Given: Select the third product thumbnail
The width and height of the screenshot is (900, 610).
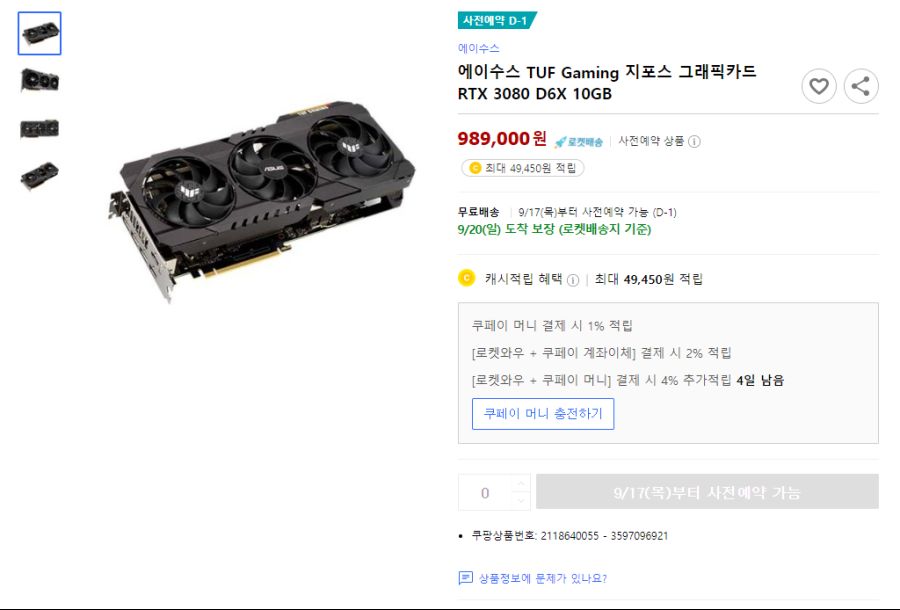Looking at the screenshot, I should [x=40, y=128].
